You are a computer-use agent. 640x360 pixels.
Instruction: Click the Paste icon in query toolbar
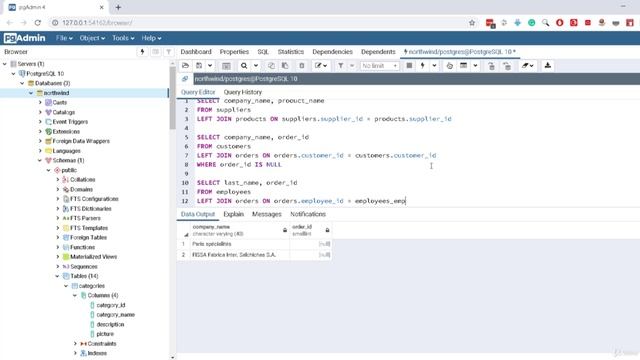(285, 66)
